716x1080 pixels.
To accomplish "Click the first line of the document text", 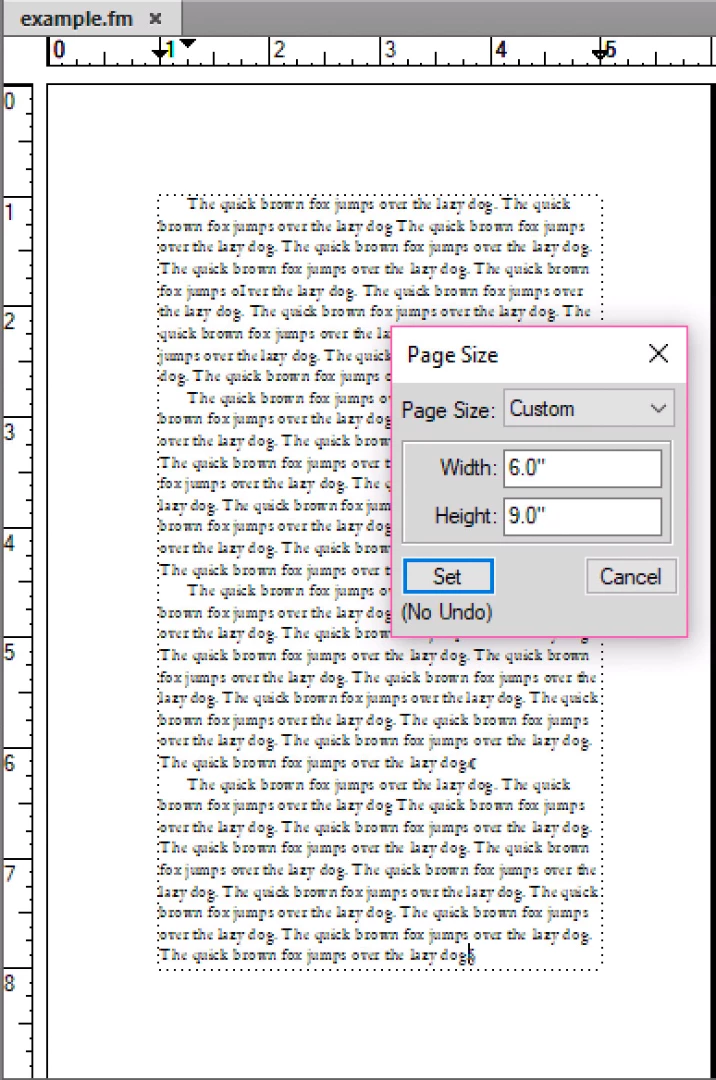I will click(379, 204).
